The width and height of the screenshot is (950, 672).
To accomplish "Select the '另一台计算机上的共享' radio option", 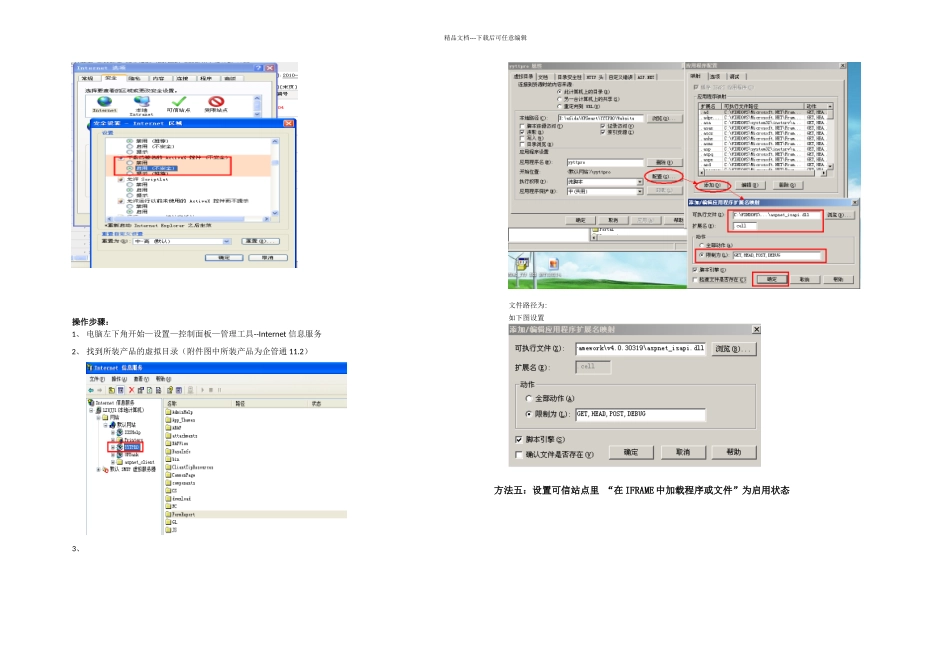I will [x=559, y=99].
